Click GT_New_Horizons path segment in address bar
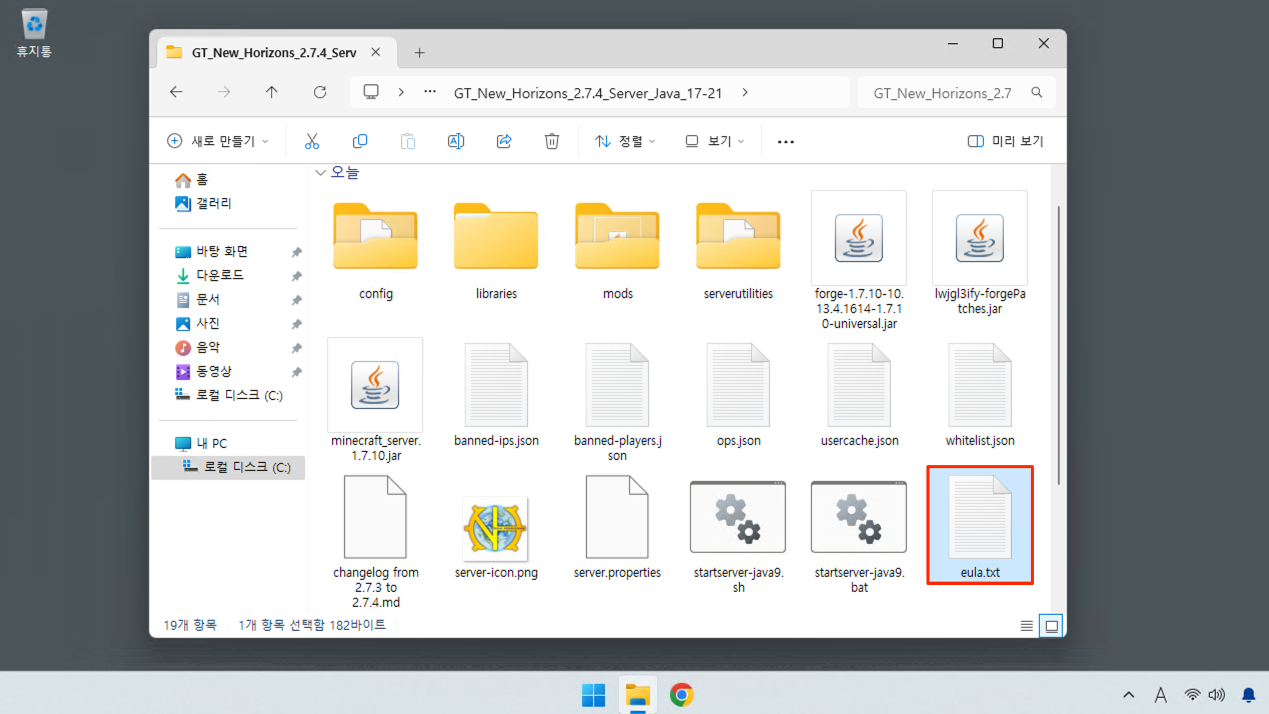 (x=588, y=92)
